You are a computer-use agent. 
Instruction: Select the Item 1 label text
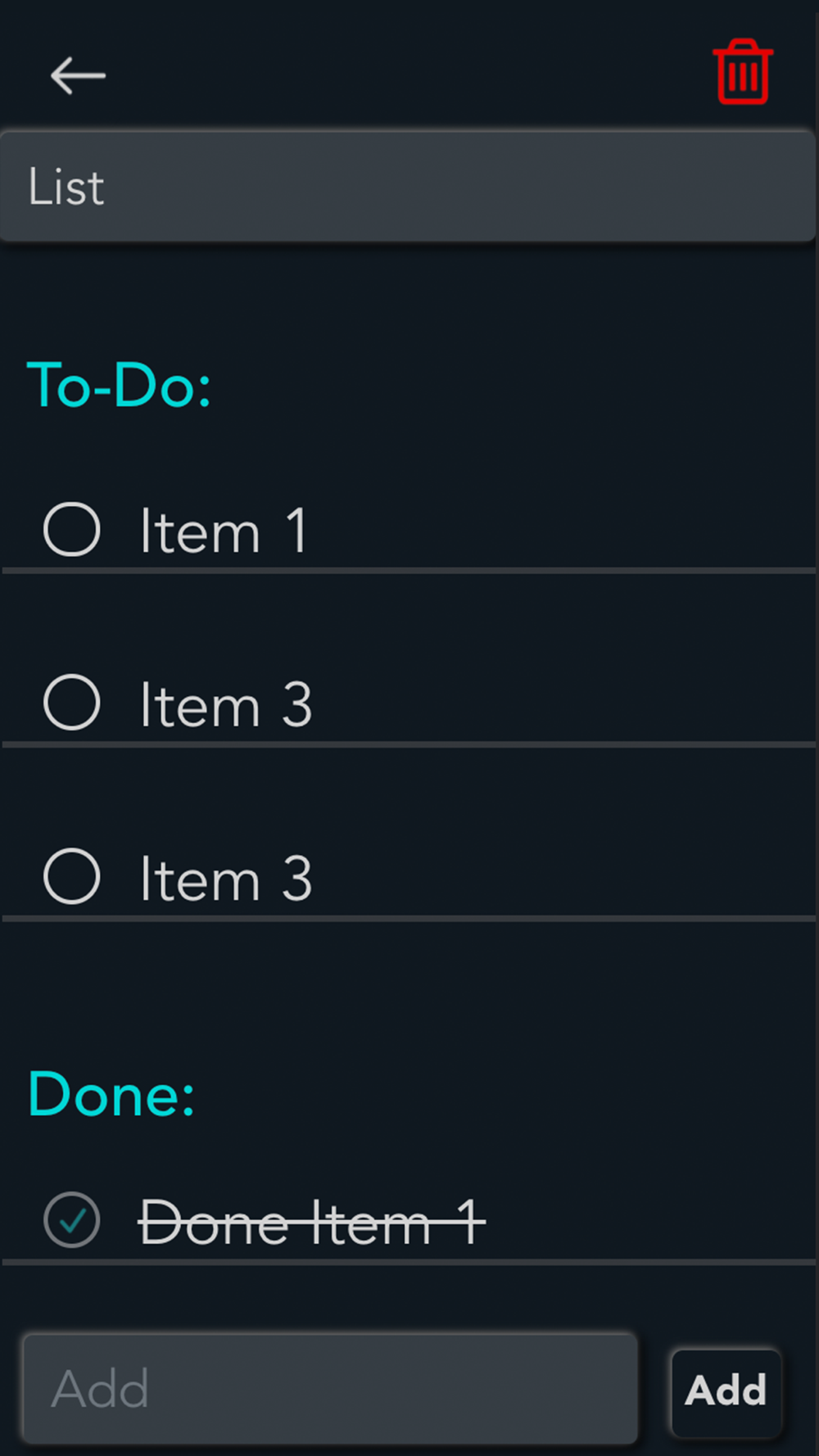[224, 531]
